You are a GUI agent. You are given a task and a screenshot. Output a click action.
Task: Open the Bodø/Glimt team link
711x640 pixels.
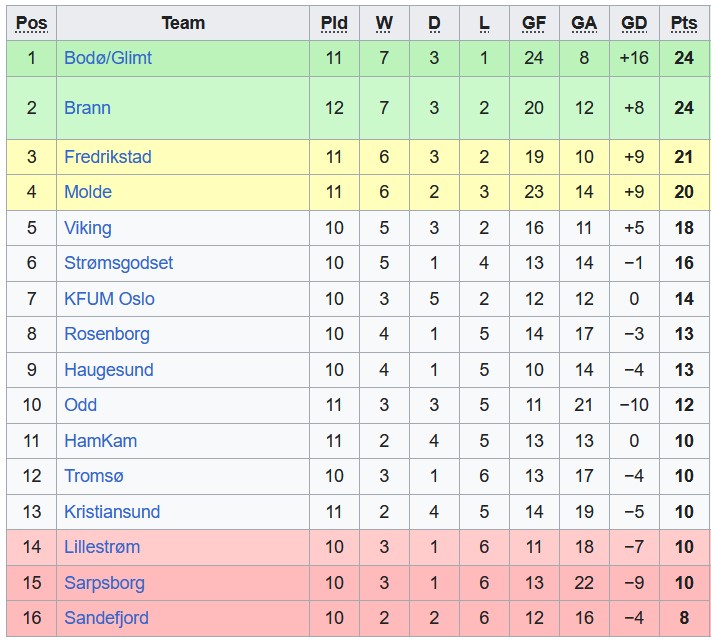[x=108, y=58]
